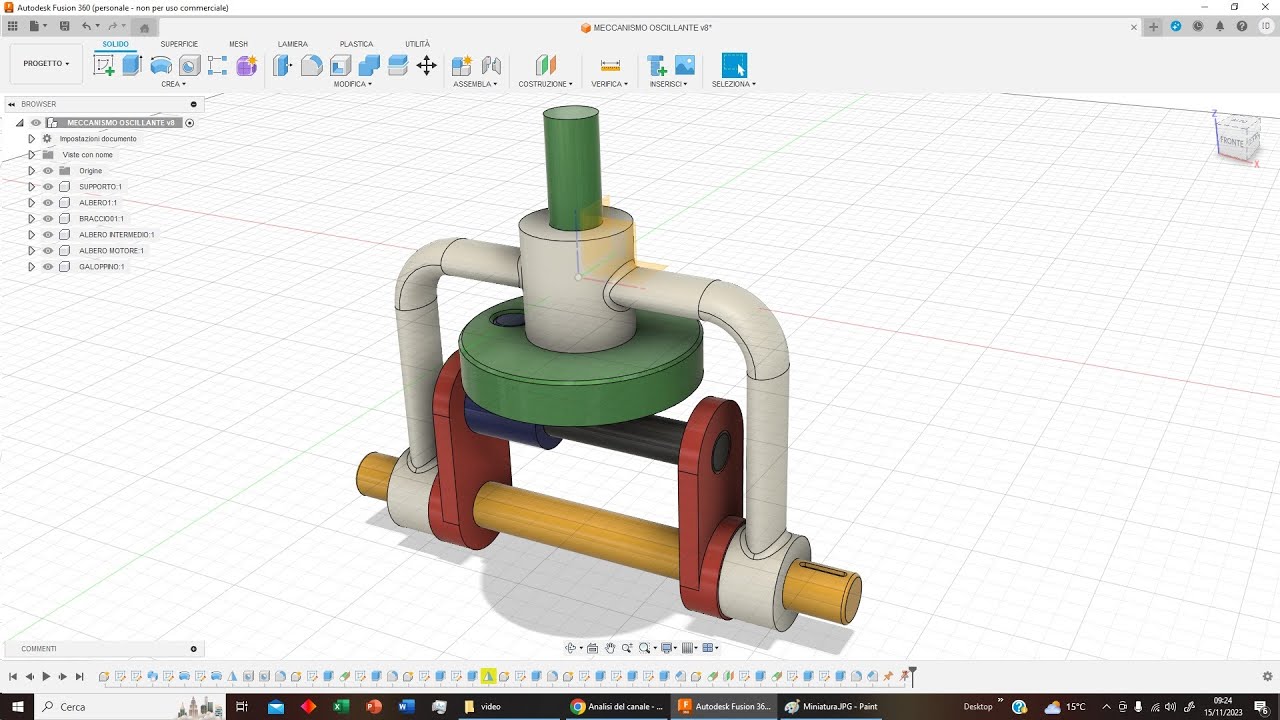Click the Look At icon
Viewport: 1280px width, 720px height.
[592, 648]
